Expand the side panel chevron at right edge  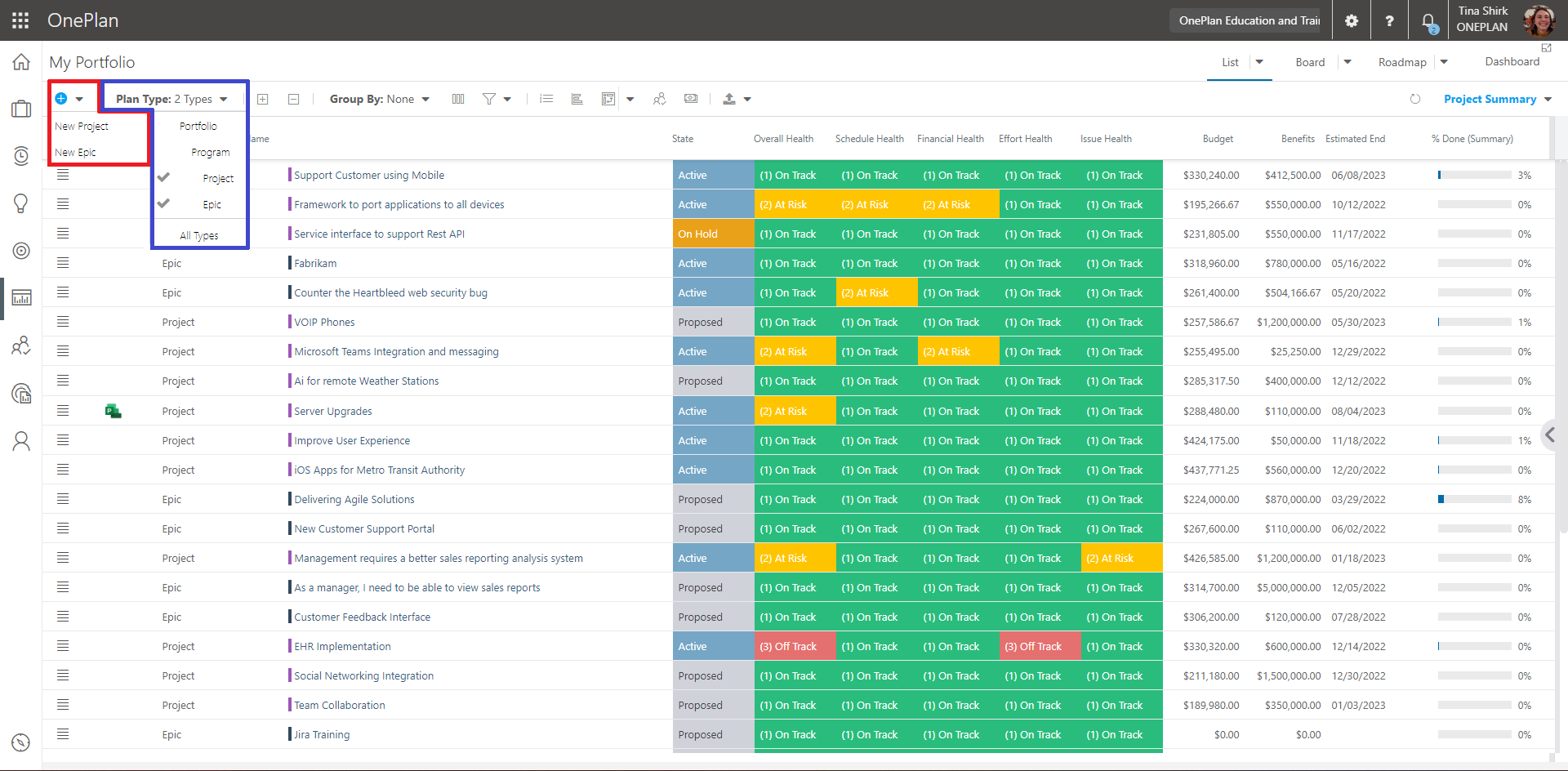tap(1551, 435)
